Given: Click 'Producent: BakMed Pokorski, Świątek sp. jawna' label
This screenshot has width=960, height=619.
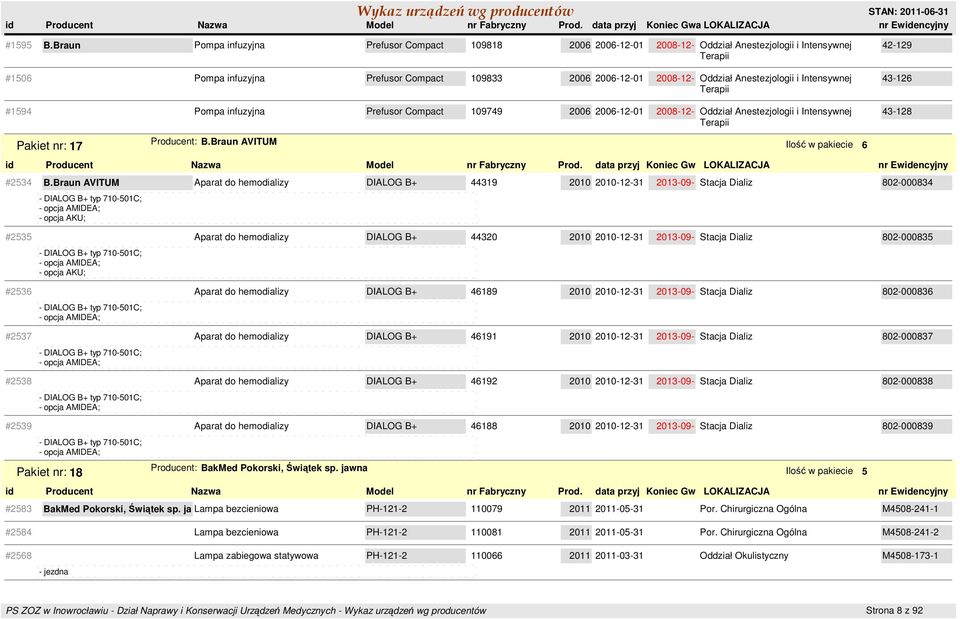Looking at the screenshot, I should point(259,468).
